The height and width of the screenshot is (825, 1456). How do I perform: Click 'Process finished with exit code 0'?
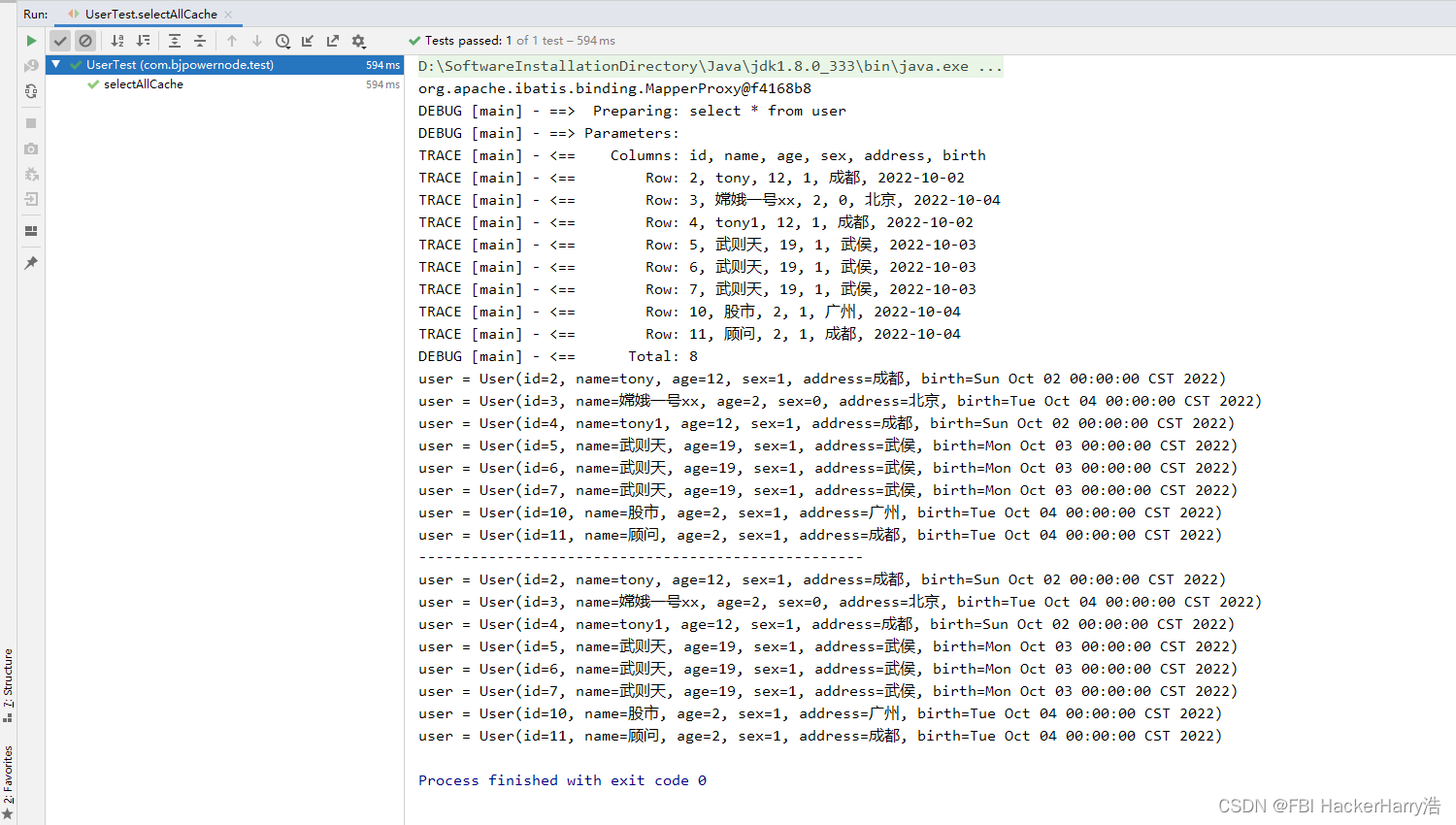click(562, 780)
